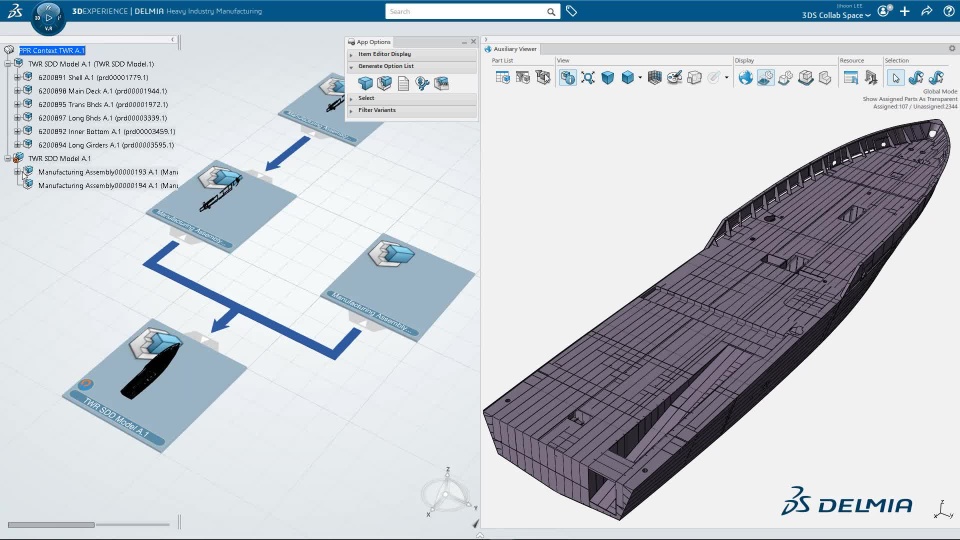Toggle the highlighted info view mode icon
This screenshot has width=960, height=540.
tap(568, 77)
